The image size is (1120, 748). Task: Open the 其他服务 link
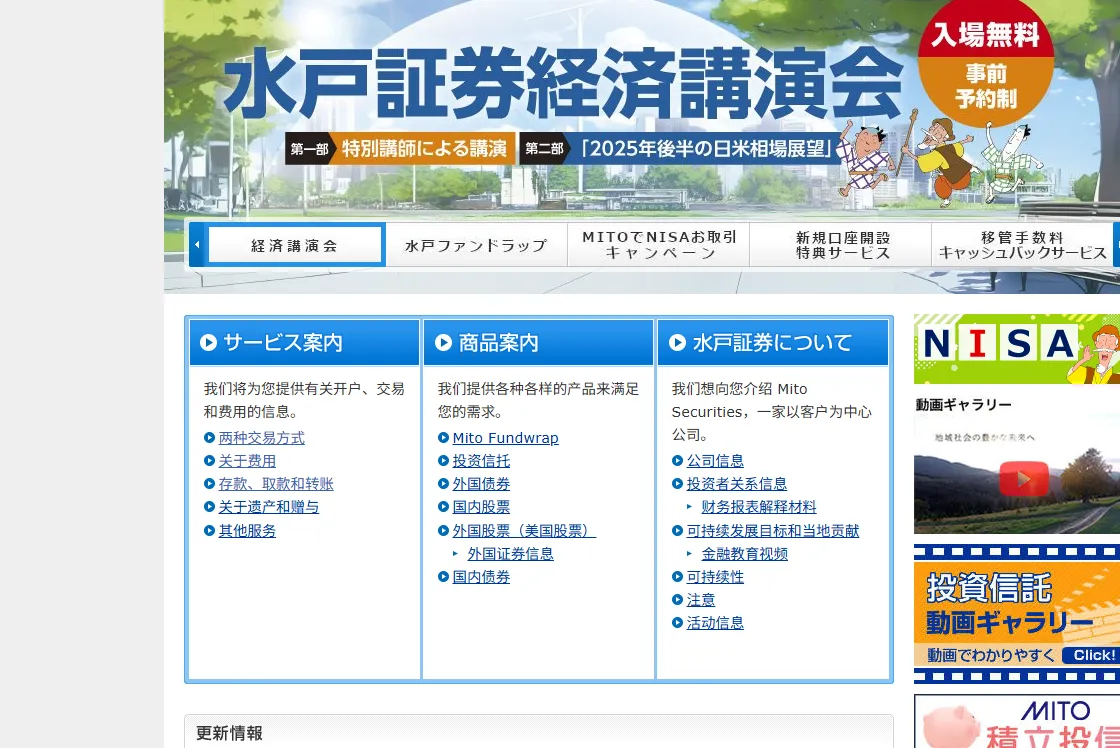point(247,531)
